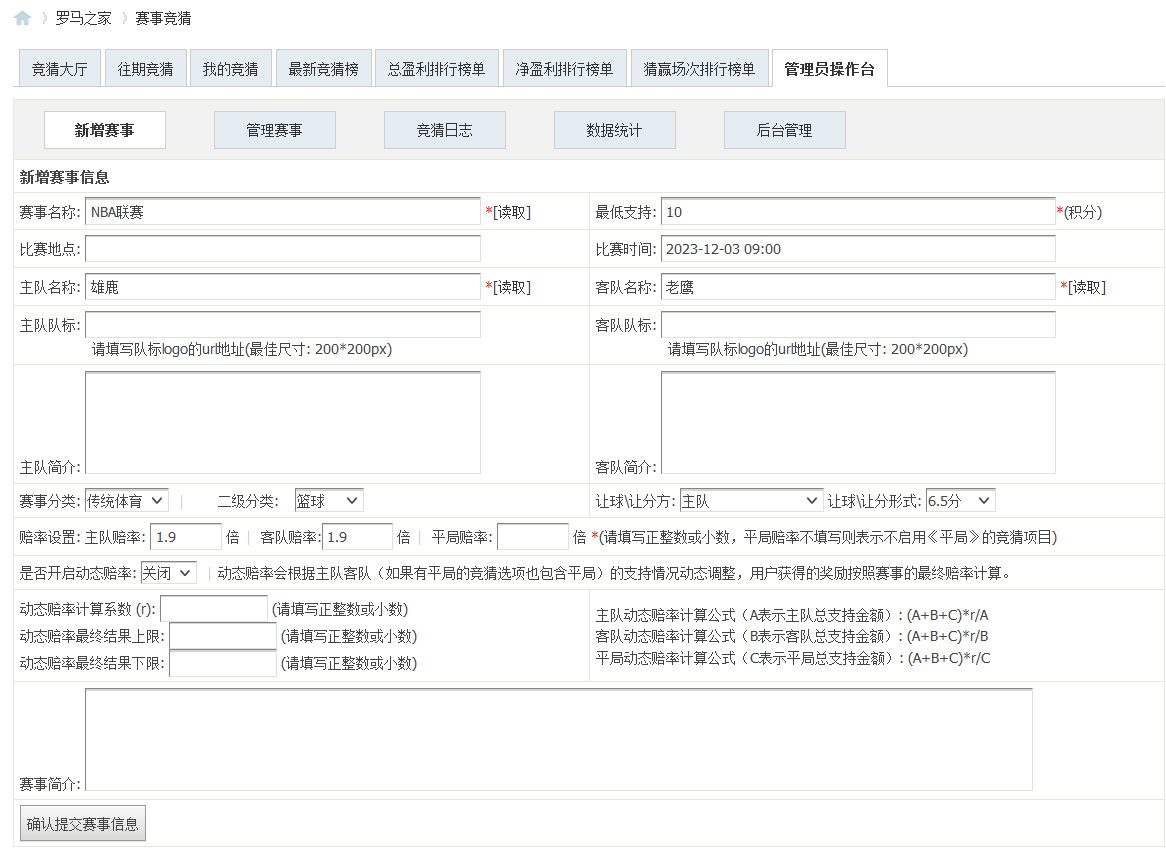This screenshot has width=1166, height=863.
Task: Open the 是否开启动态赔率 dropdown showing 关闭
Action: click(x=167, y=573)
